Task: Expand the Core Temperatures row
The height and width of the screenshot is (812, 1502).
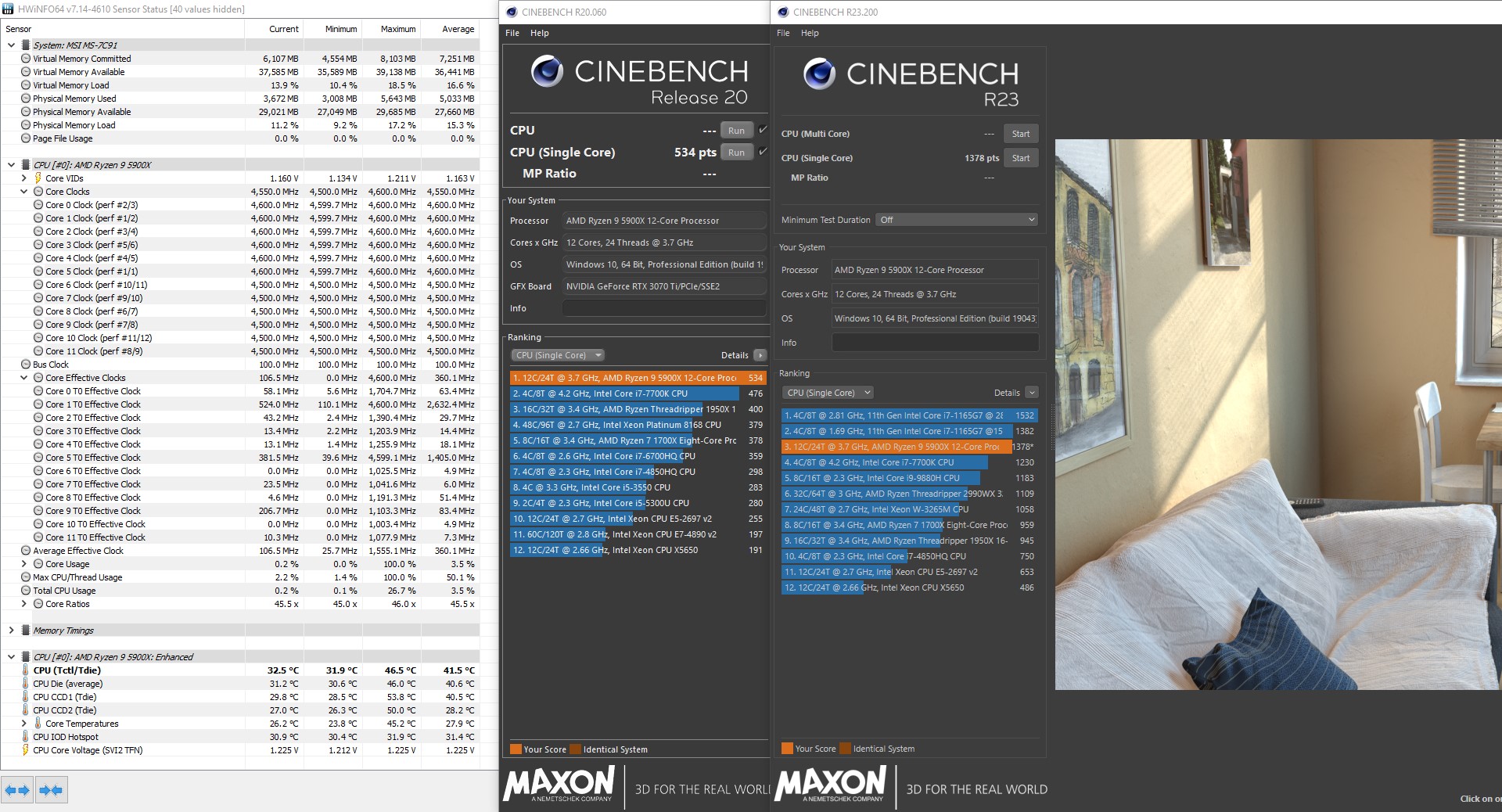Action: (23, 724)
